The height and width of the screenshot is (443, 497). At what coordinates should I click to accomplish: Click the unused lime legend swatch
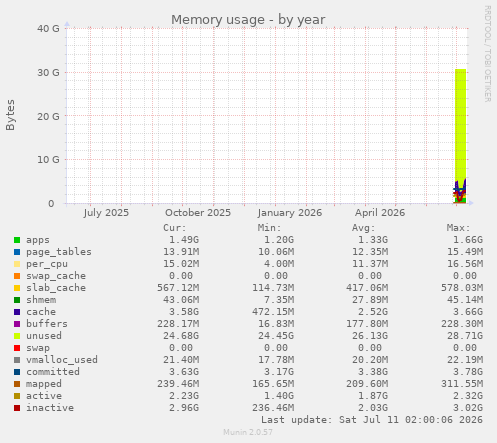(17, 336)
